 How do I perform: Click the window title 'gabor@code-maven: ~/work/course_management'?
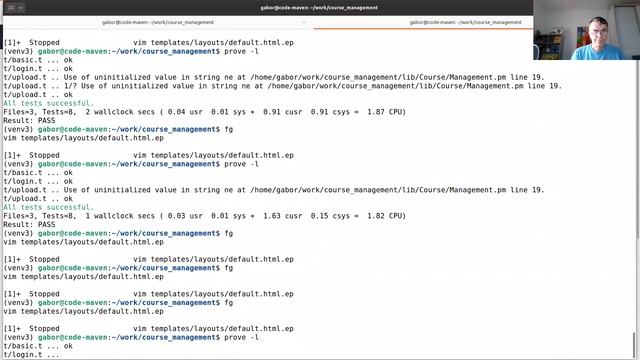(x=319, y=7)
